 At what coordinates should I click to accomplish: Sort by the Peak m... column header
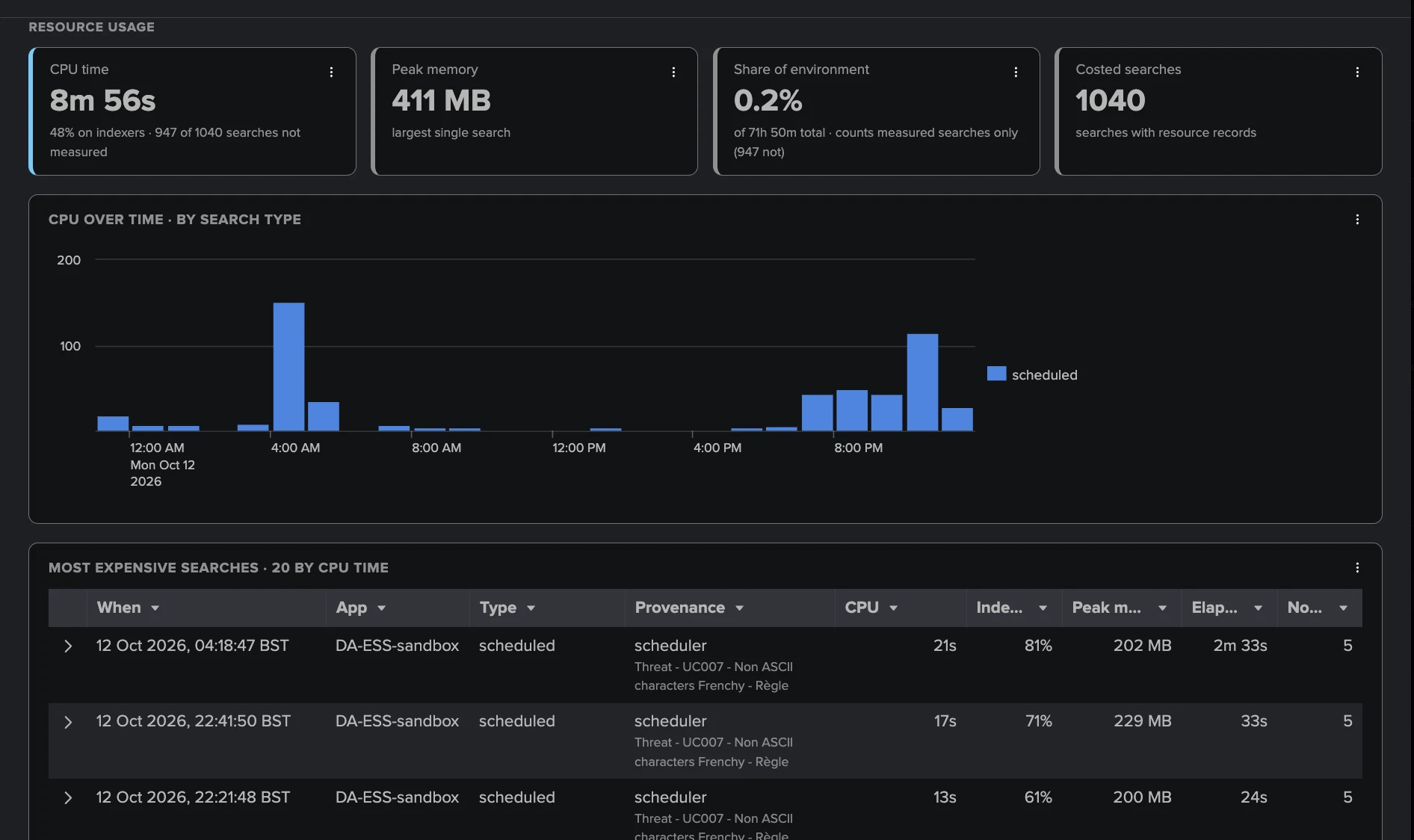1122,608
